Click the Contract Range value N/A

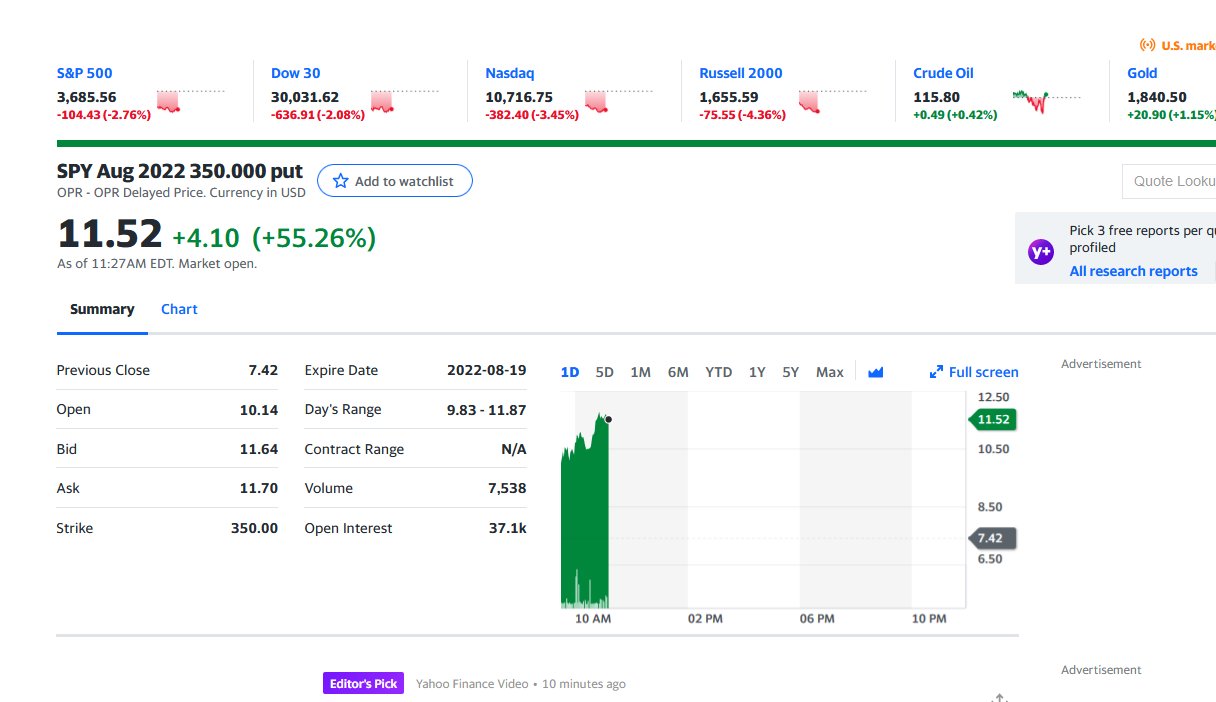[x=514, y=449]
